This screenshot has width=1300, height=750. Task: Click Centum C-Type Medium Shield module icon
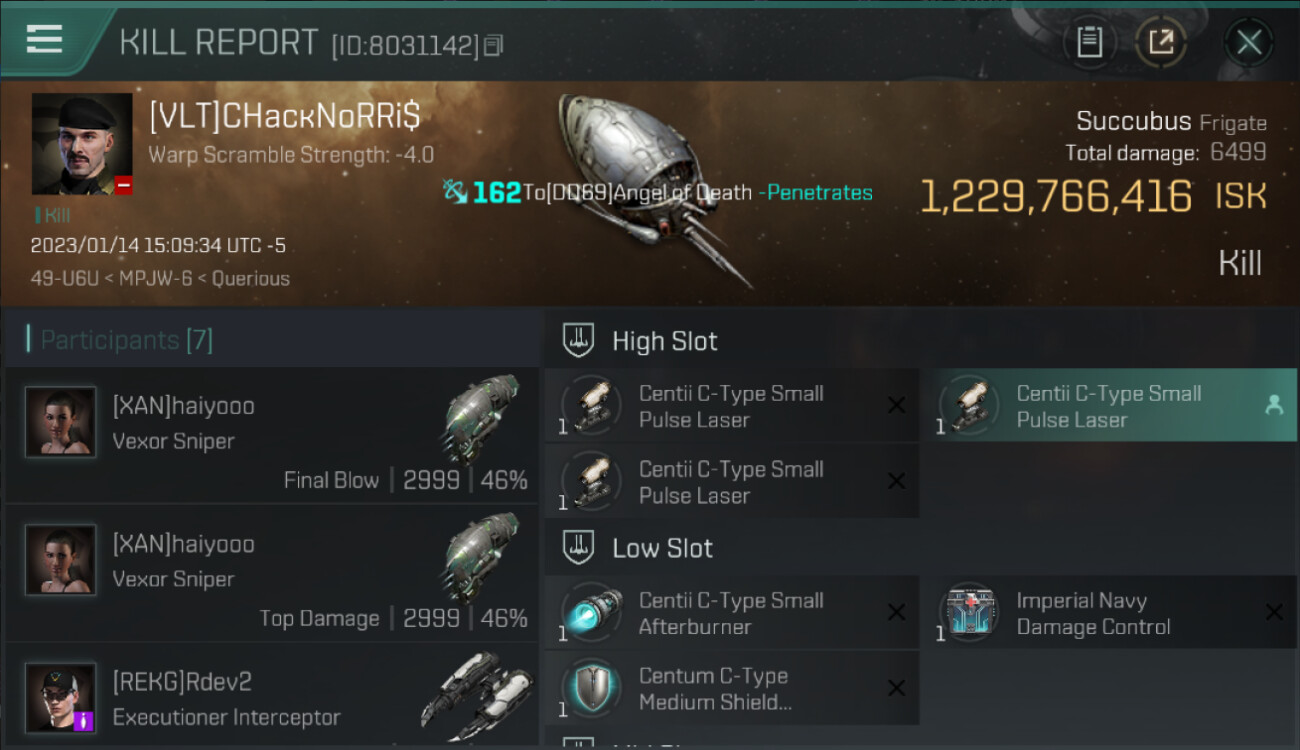tap(591, 688)
